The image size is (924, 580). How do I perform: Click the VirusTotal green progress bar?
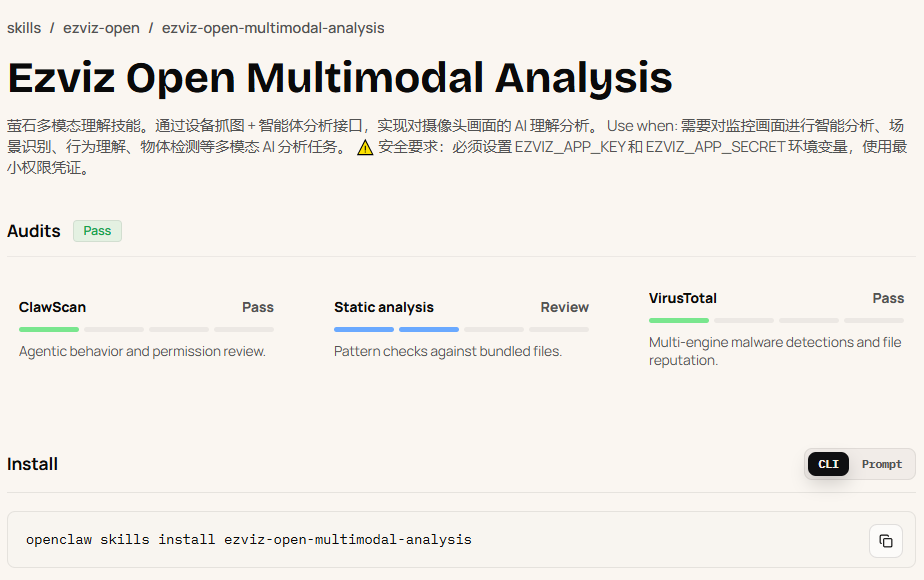(679, 321)
